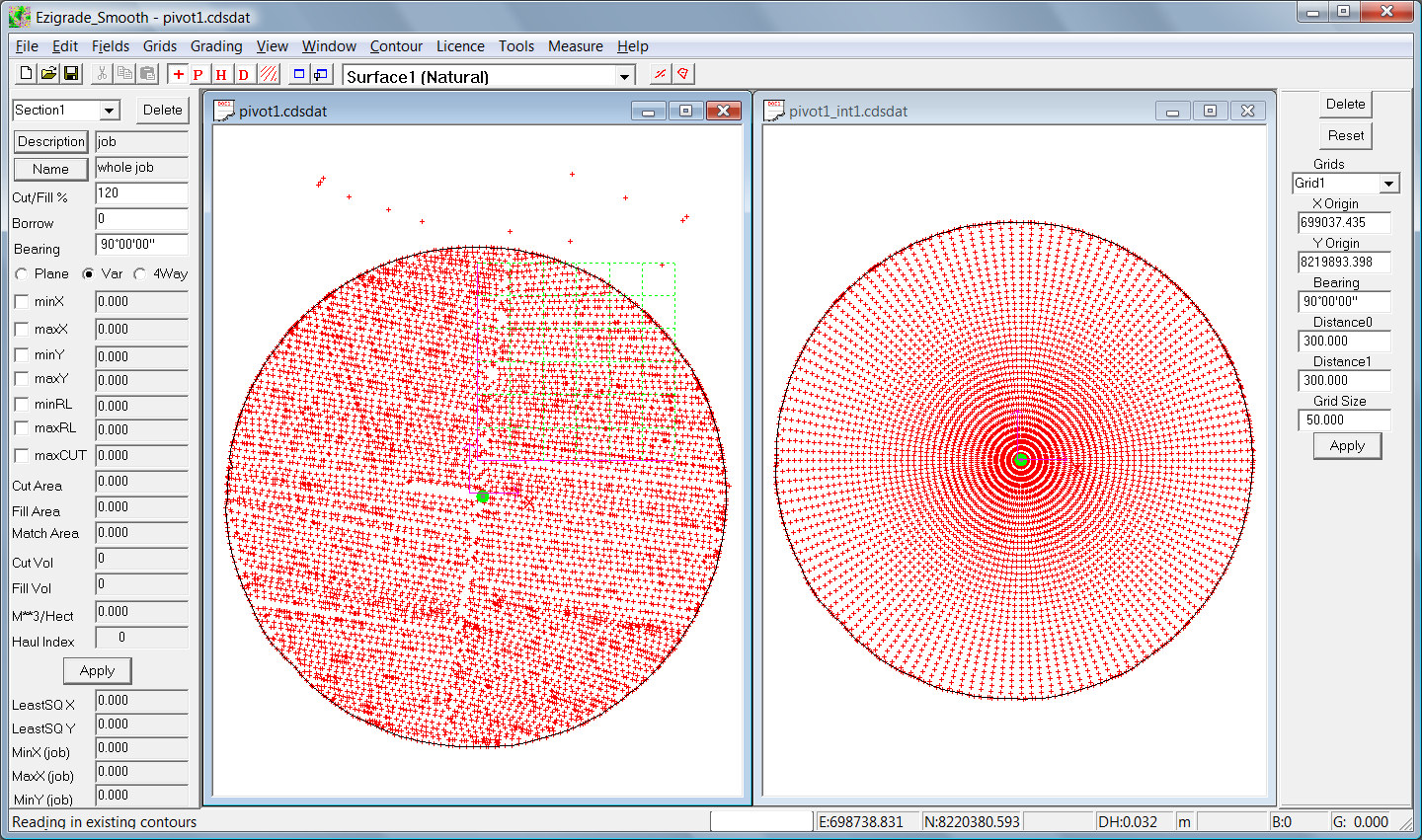1422x840 pixels.
Task: Click the red H toolbar icon
Action: pyautogui.click(x=221, y=75)
